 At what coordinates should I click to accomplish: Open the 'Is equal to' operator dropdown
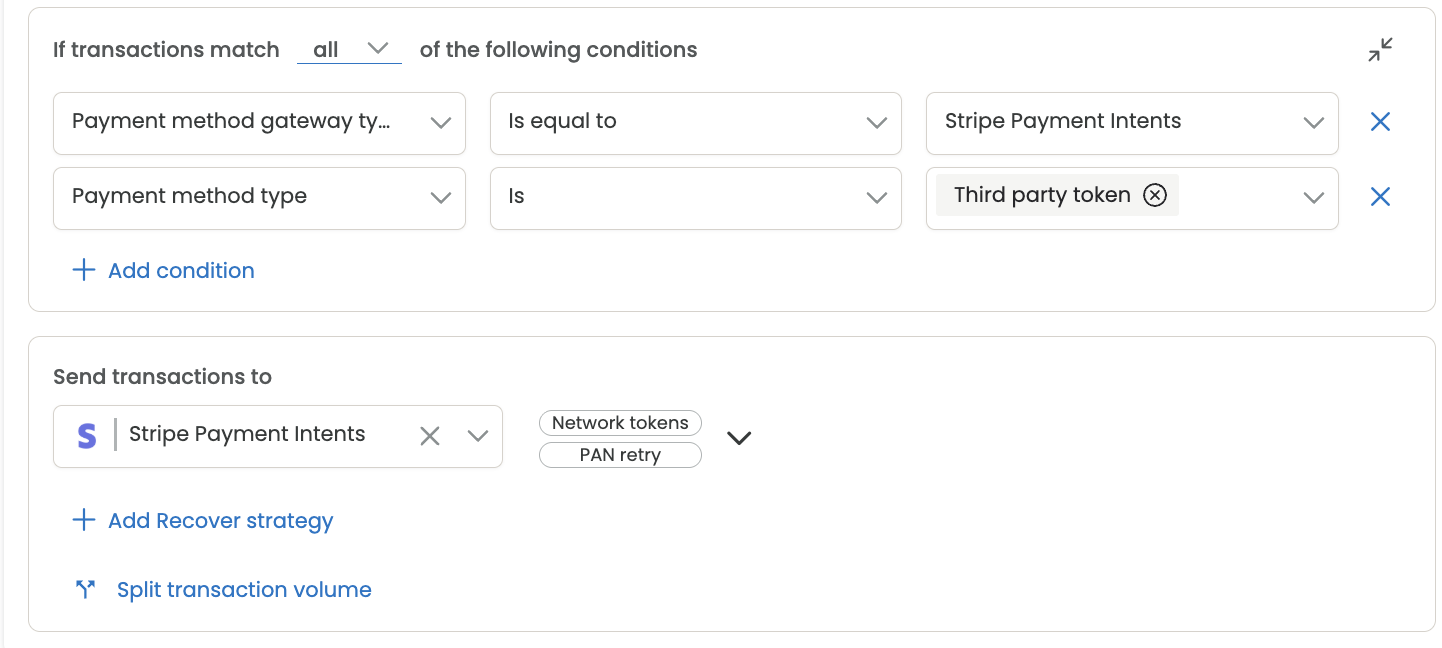point(696,123)
